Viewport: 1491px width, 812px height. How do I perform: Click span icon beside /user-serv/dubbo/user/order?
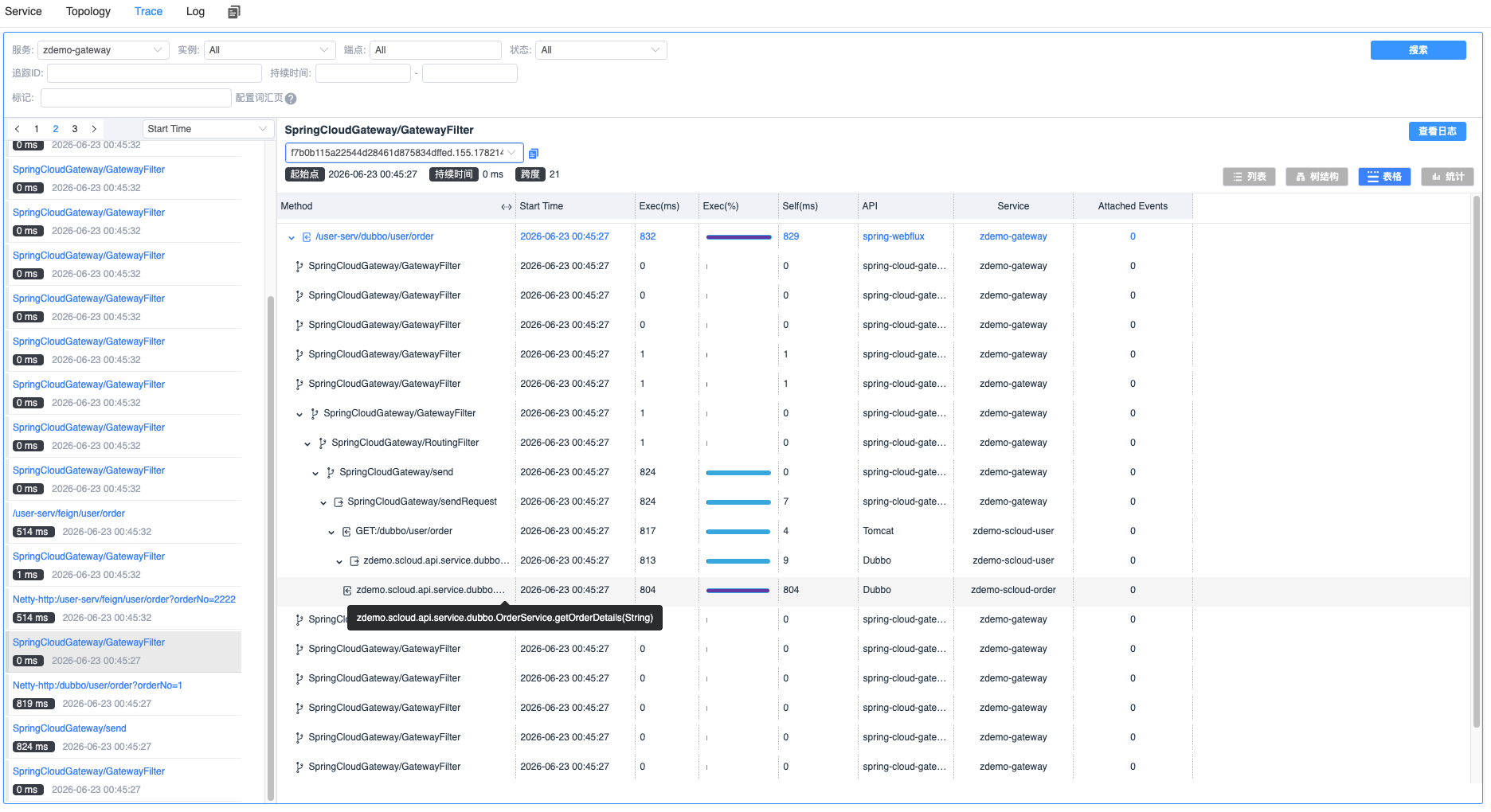tap(307, 237)
